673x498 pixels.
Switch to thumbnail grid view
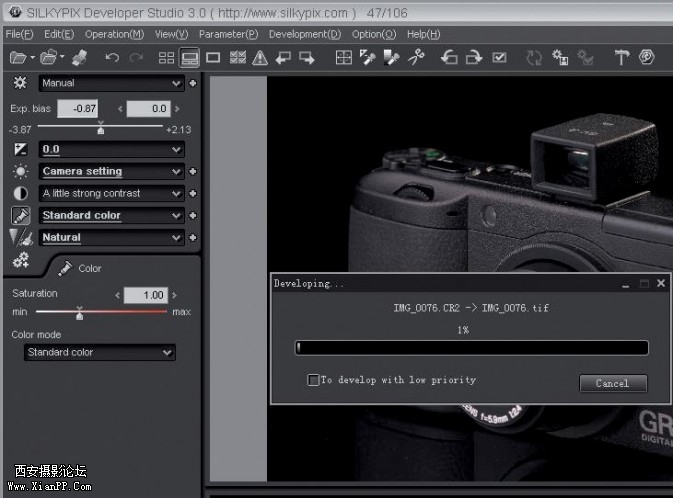(166, 58)
